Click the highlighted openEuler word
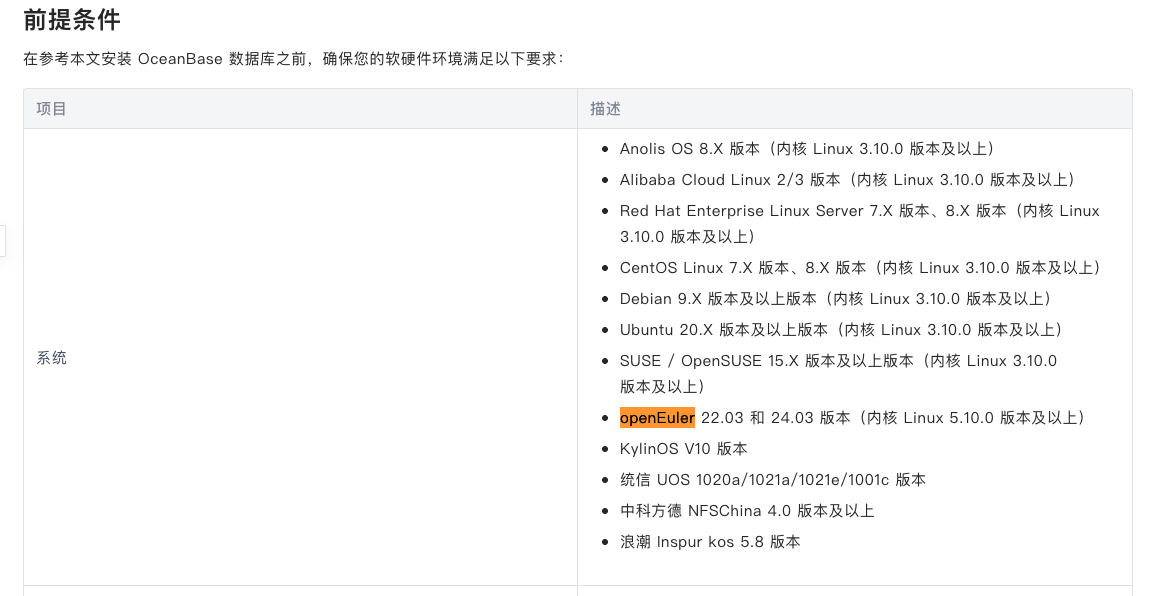The height and width of the screenshot is (596, 1149). click(x=657, y=418)
